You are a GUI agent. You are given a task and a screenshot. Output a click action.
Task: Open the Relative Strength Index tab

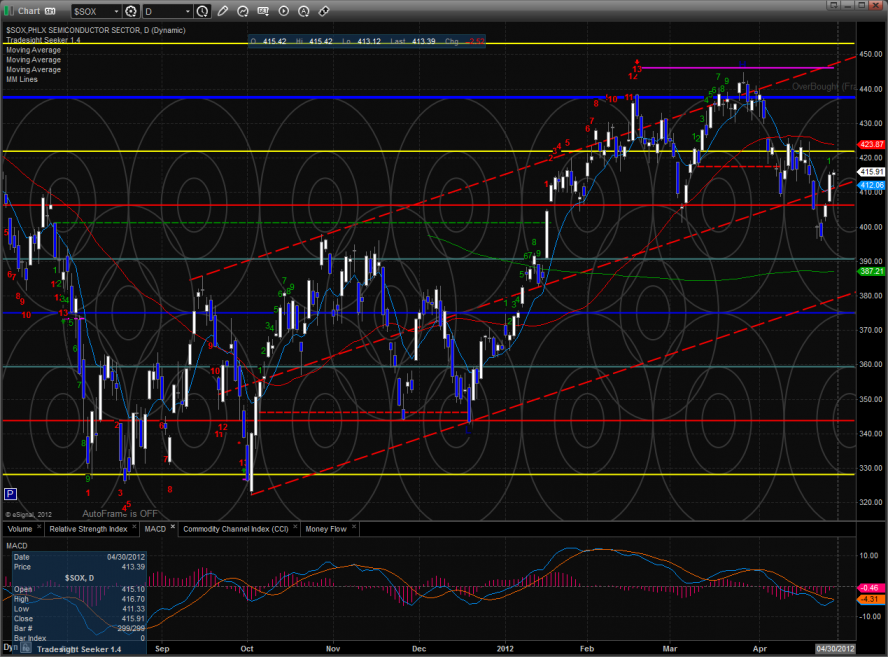point(88,528)
